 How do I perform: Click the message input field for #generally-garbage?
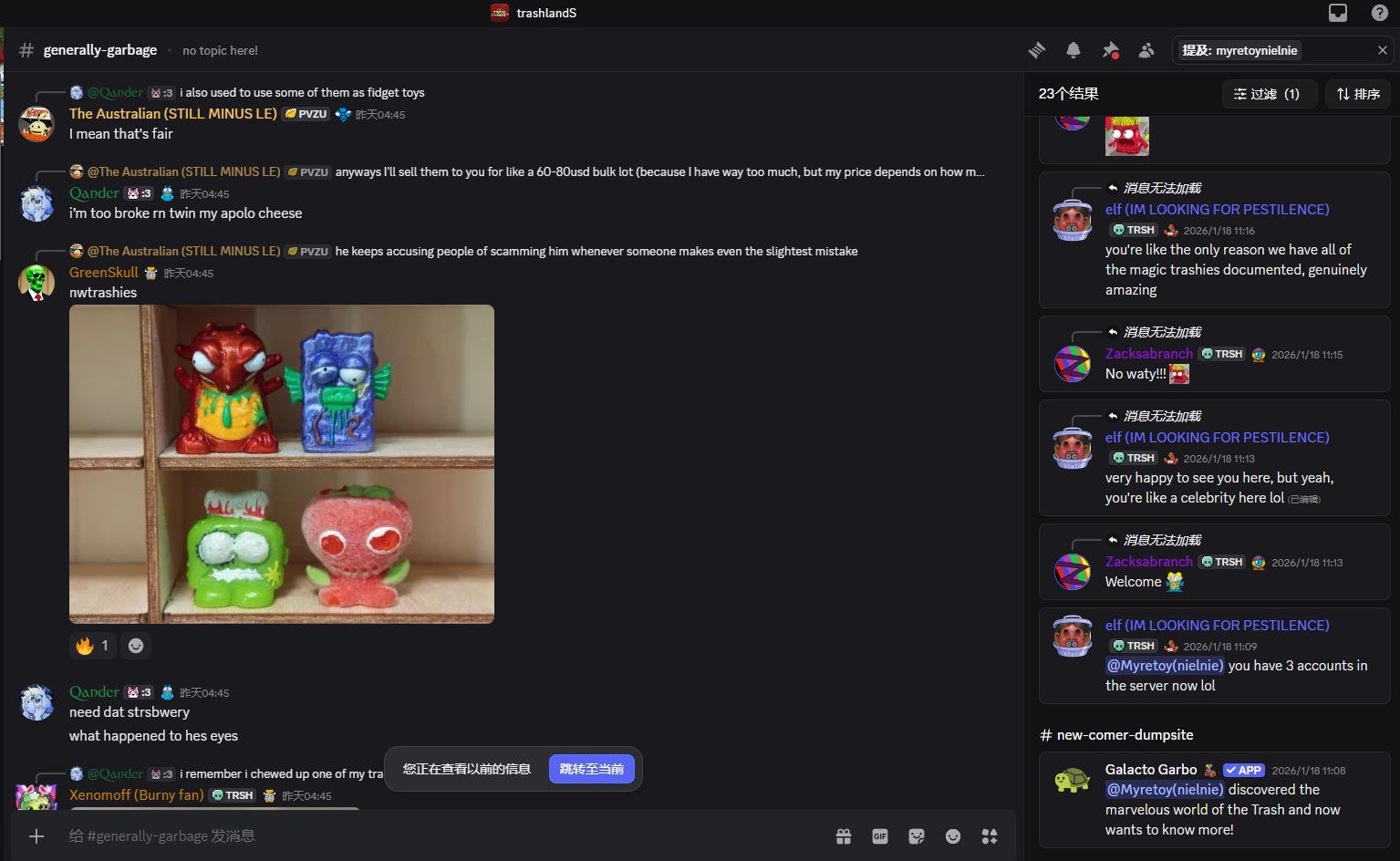(438, 836)
